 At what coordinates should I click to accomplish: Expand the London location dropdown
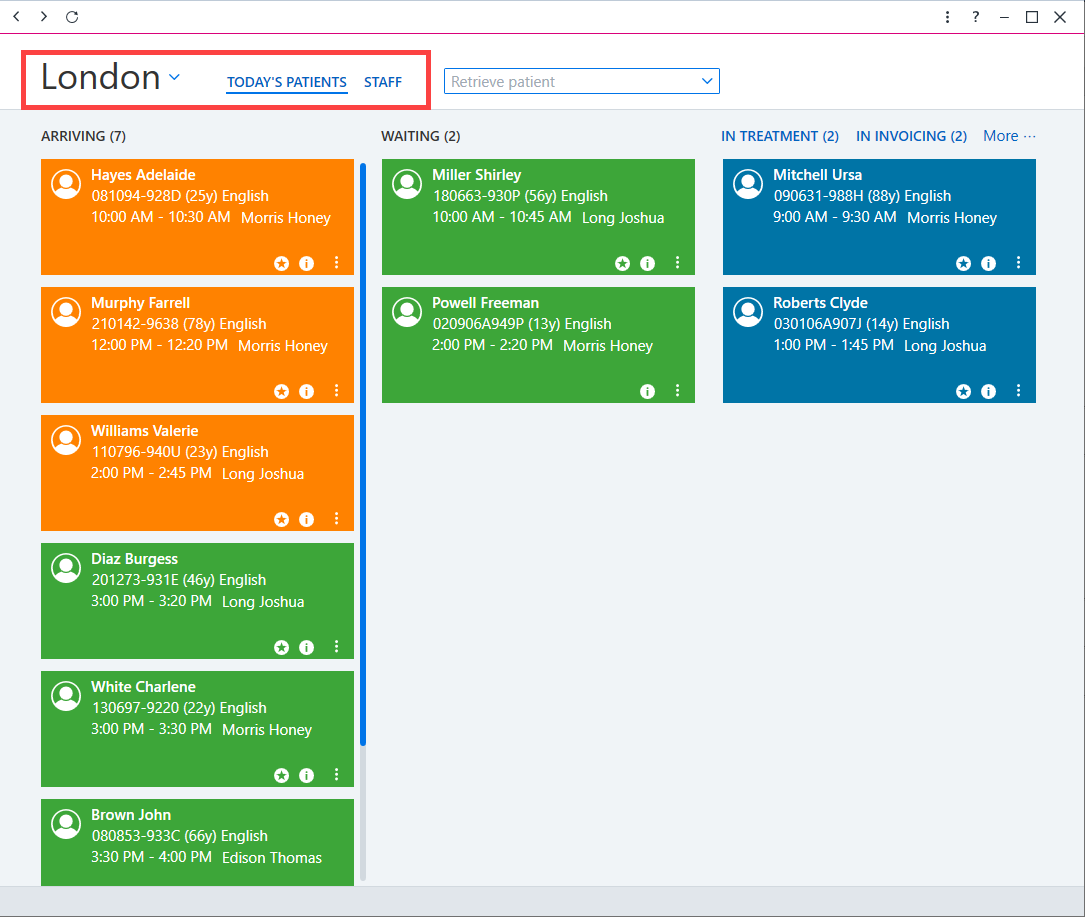pos(174,78)
